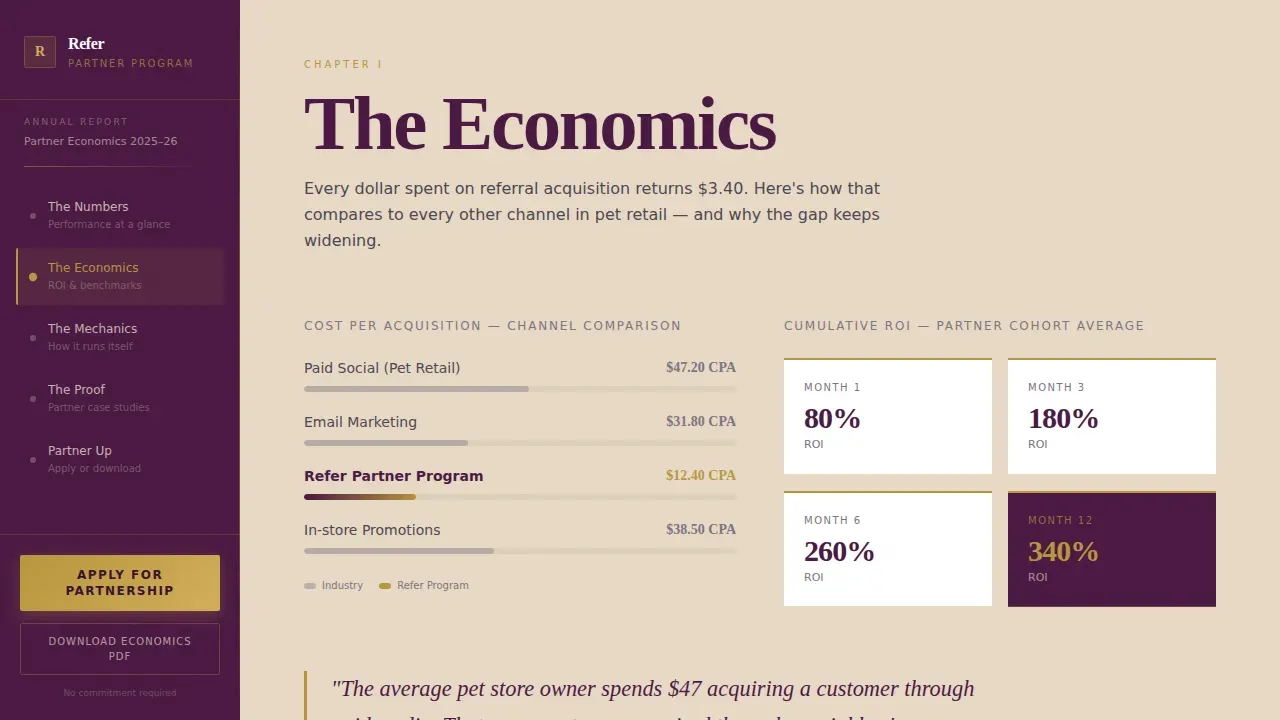Select the Month 12 340% ROI card
1280x720 pixels.
pyautogui.click(x=1112, y=549)
